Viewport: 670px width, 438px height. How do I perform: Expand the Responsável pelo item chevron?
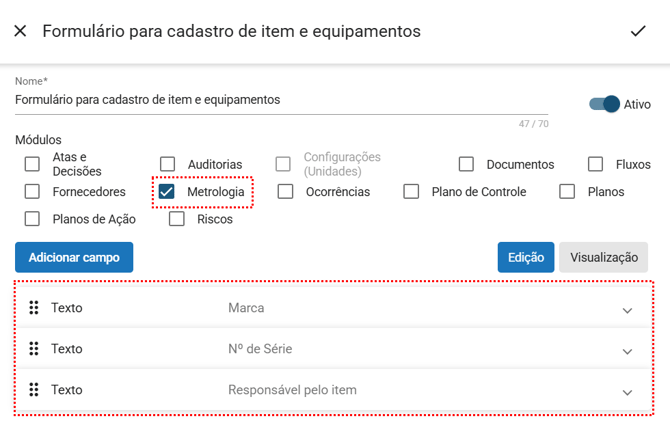click(627, 392)
